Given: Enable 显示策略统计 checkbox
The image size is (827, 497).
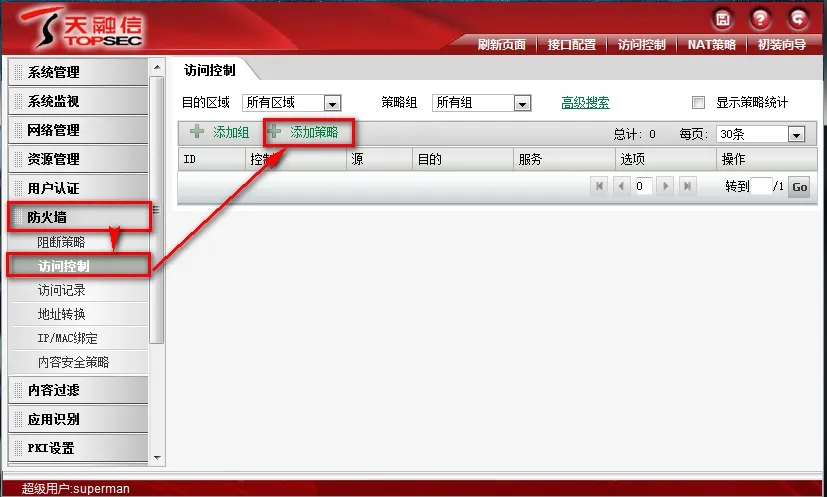Looking at the screenshot, I should [x=698, y=102].
